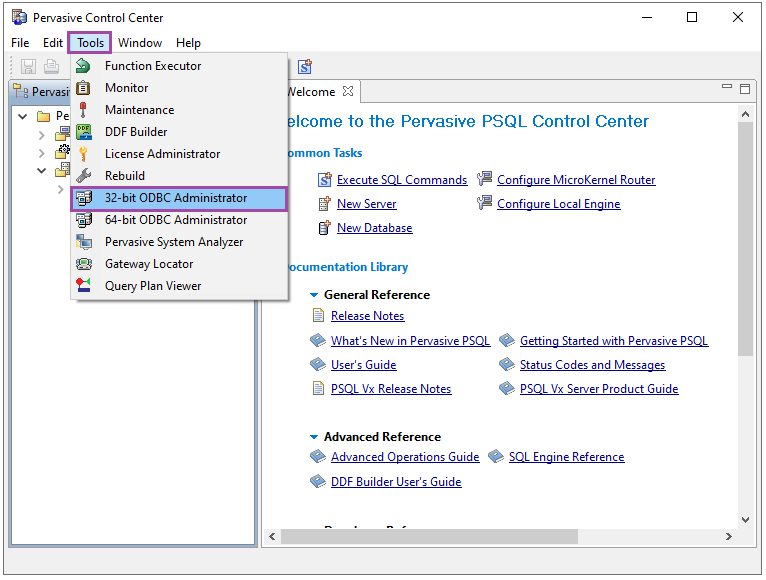The image size is (766, 580).
Task: Click the Configure Local Engine icon
Action: pyautogui.click(x=485, y=202)
